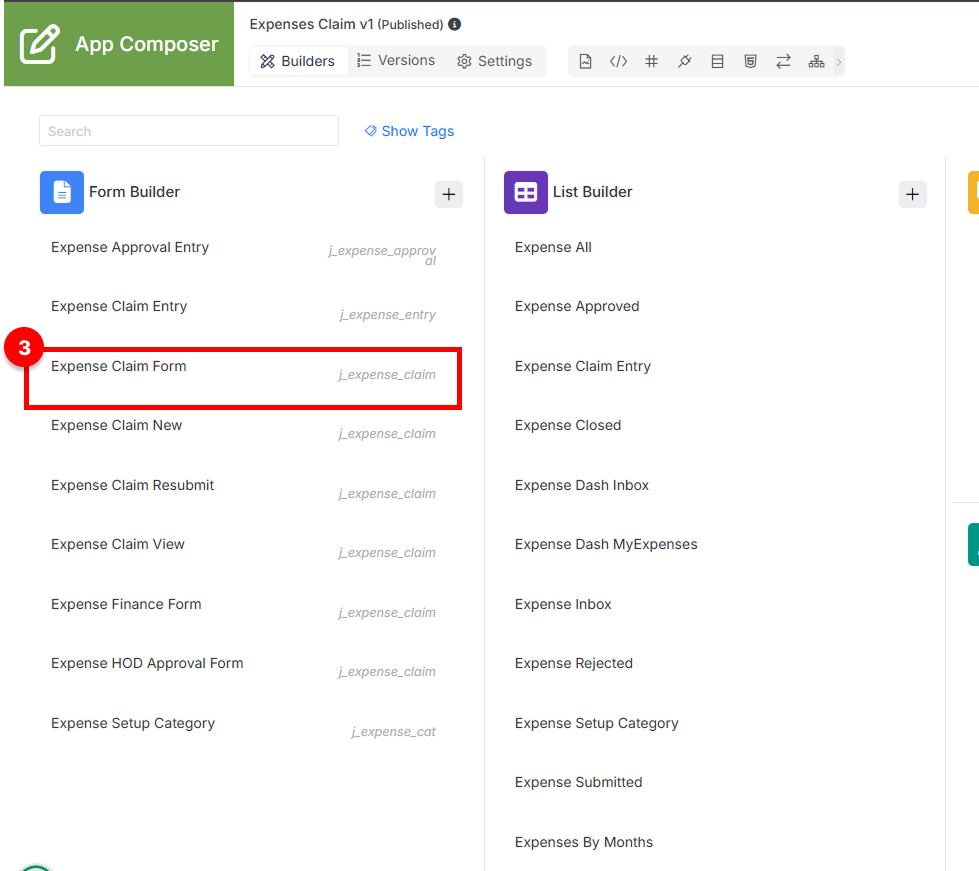Open the Expense Claim View form

pyautogui.click(x=118, y=544)
